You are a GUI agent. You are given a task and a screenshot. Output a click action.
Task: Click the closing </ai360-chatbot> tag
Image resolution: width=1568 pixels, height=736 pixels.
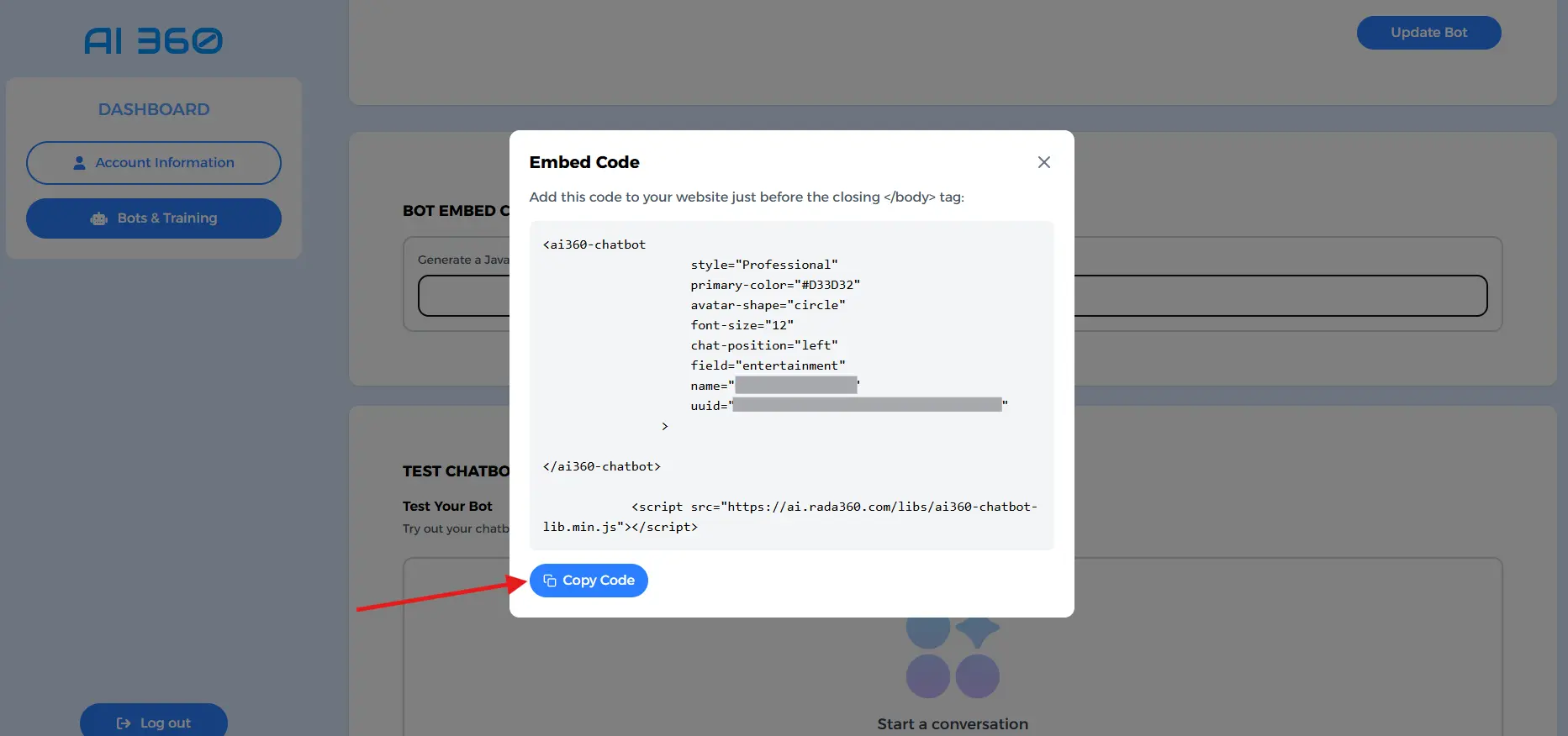click(602, 466)
